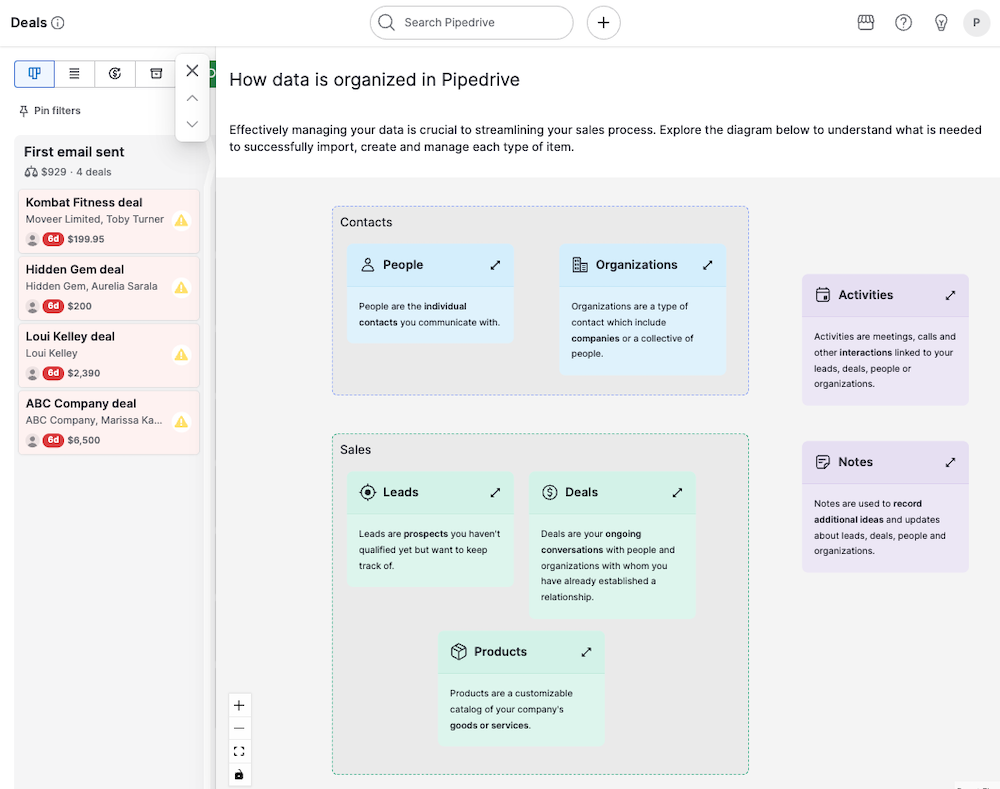Click the Activities calendar icon
Viewport: 1000px width, 789px height.
tap(823, 295)
